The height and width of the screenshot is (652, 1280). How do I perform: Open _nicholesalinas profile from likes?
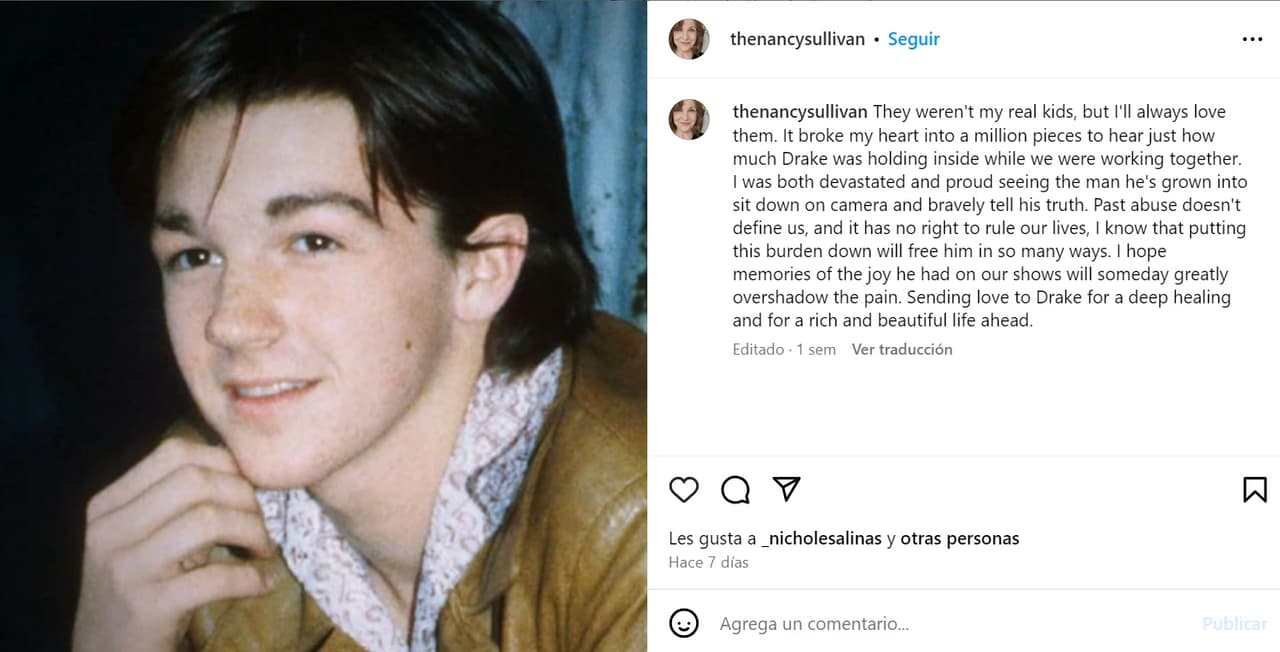point(821,538)
